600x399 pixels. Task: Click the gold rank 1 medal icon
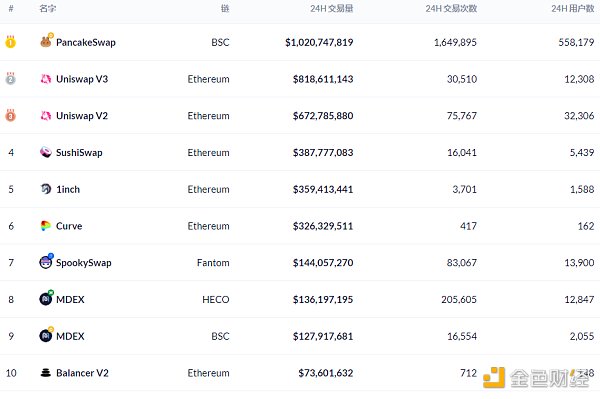pyautogui.click(x=10, y=42)
